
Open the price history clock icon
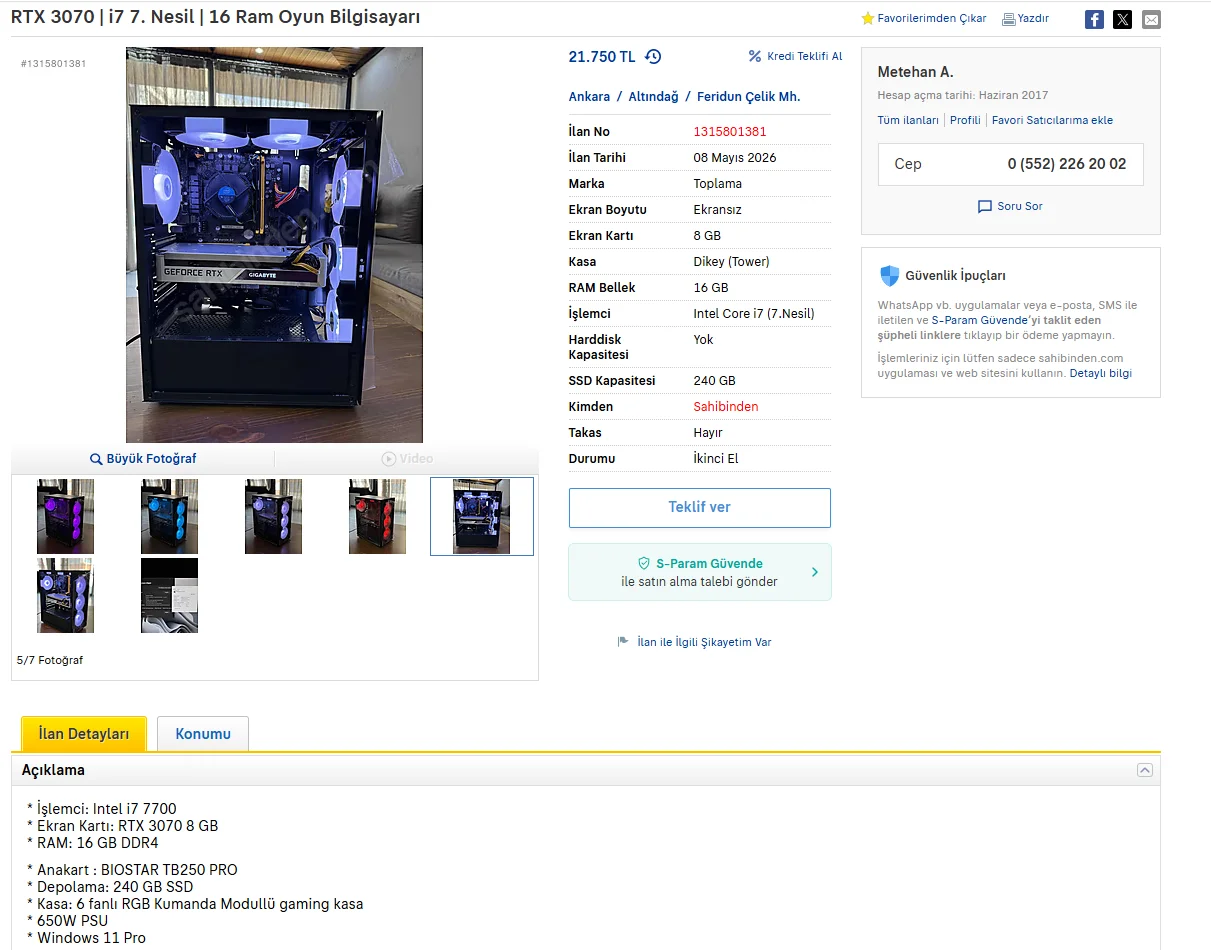point(653,57)
